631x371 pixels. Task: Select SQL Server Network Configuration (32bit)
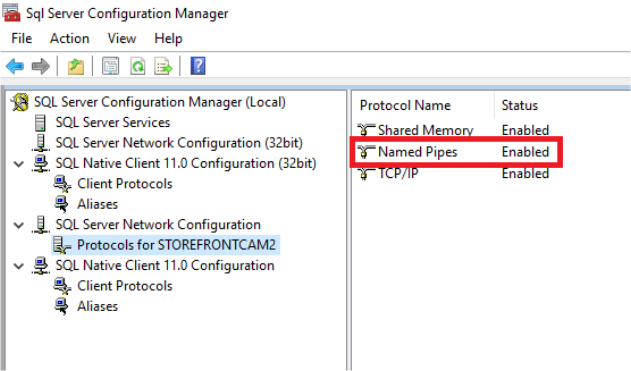(179, 143)
